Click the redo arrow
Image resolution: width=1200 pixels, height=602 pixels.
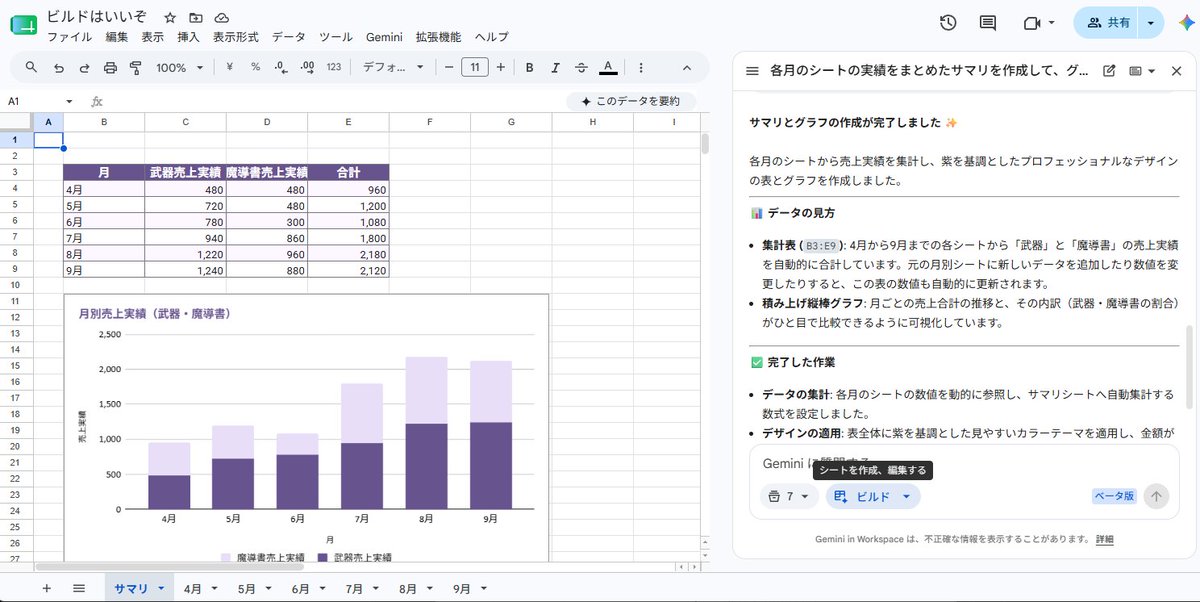click(84, 67)
